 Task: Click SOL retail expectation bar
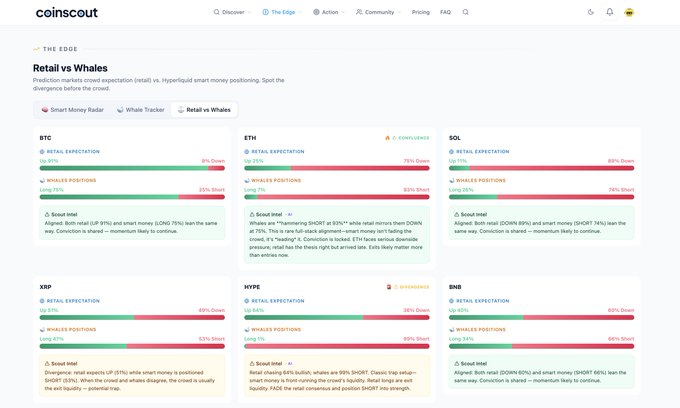click(x=542, y=168)
